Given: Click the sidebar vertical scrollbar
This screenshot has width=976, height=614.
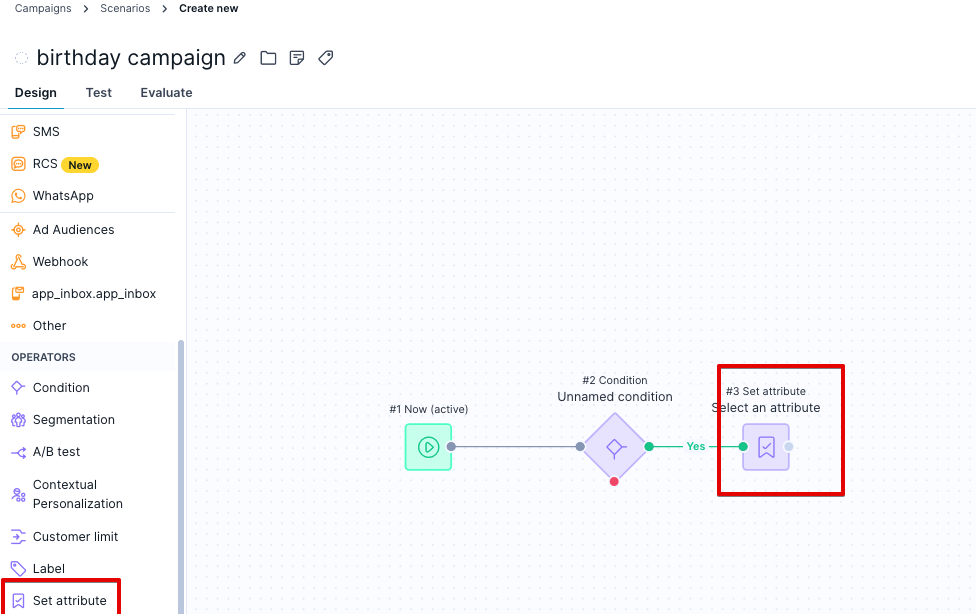Looking at the screenshot, I should point(181,477).
